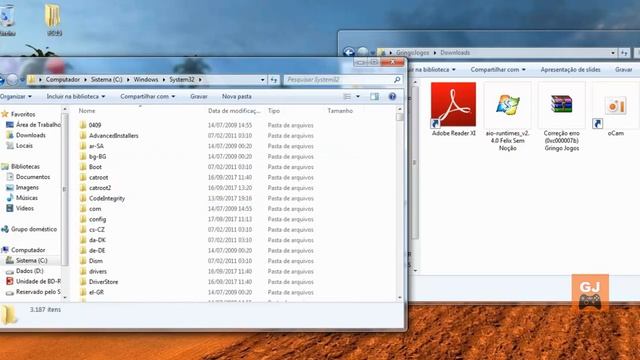The width and height of the screenshot is (640, 360).
Task: Select the Boot folder icon
Action: point(83,167)
